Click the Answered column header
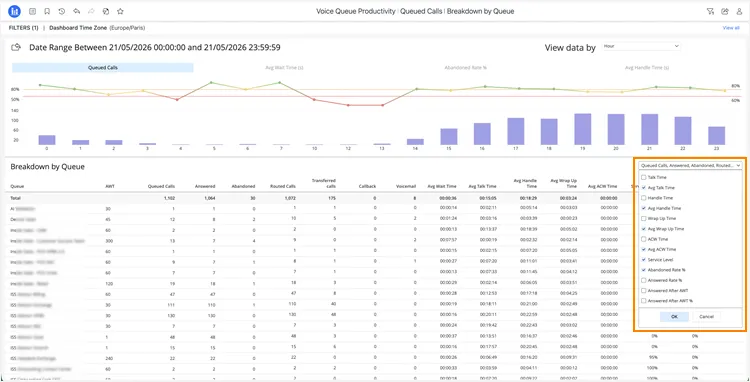The image size is (750, 382). pyautogui.click(x=205, y=186)
